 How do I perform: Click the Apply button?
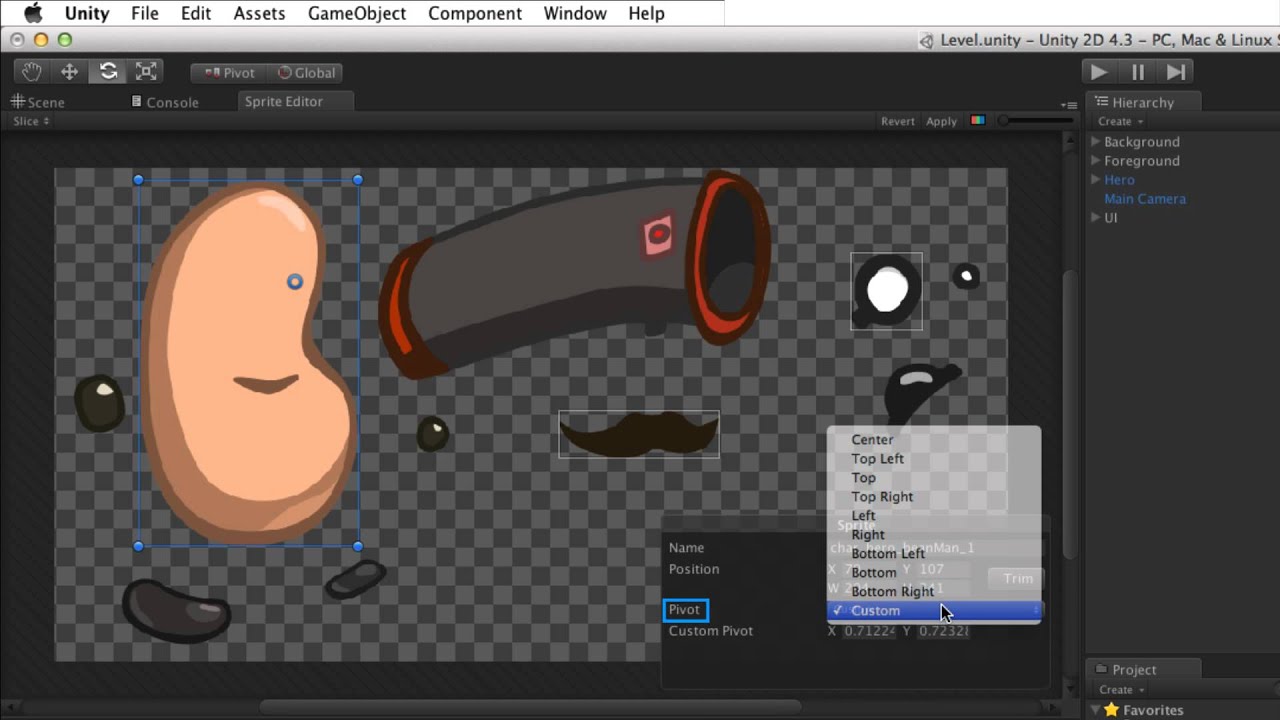(x=941, y=121)
